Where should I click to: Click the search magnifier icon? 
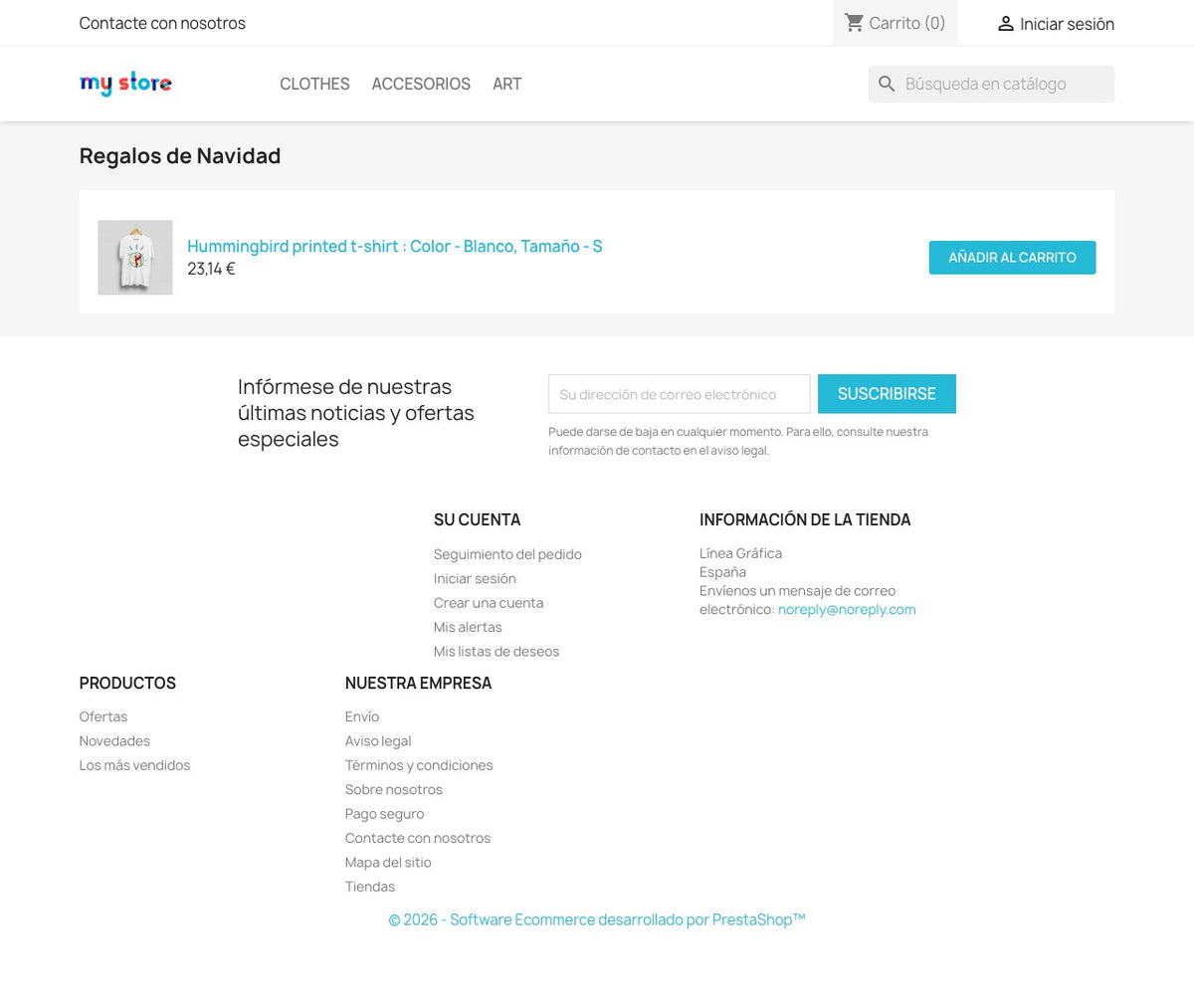(x=887, y=85)
